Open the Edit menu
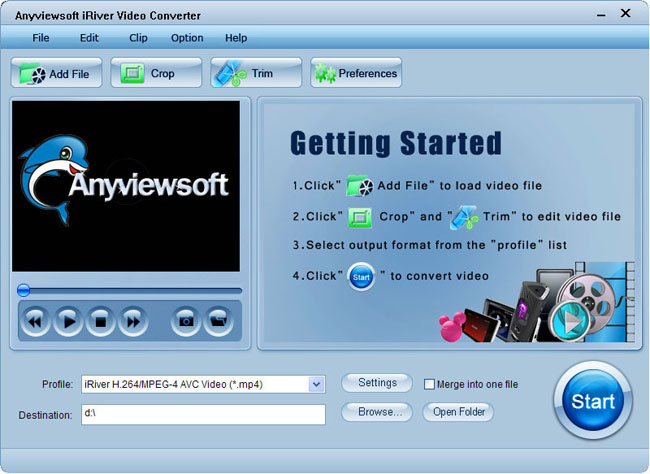 pyautogui.click(x=89, y=38)
